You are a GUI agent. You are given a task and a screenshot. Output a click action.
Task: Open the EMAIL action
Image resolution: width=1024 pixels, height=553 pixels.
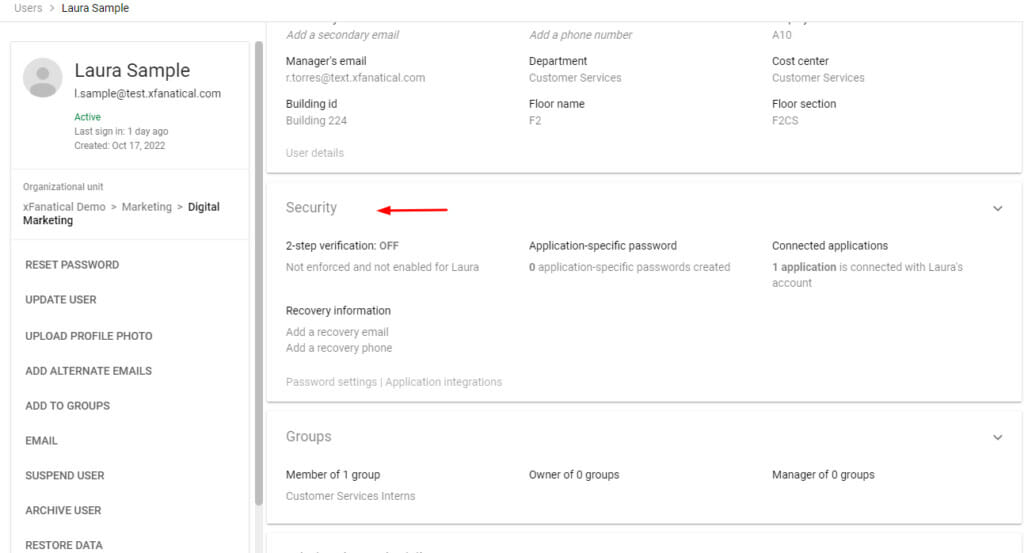click(x=41, y=441)
